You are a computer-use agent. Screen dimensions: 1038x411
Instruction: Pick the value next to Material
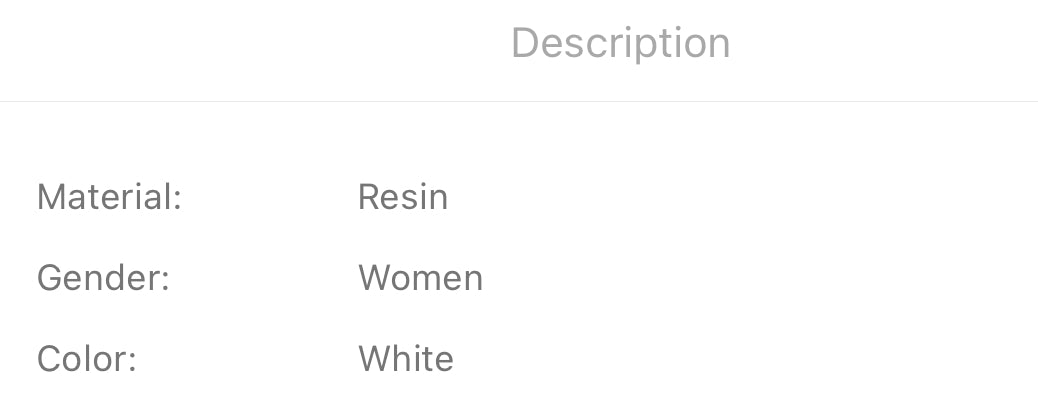(x=403, y=197)
